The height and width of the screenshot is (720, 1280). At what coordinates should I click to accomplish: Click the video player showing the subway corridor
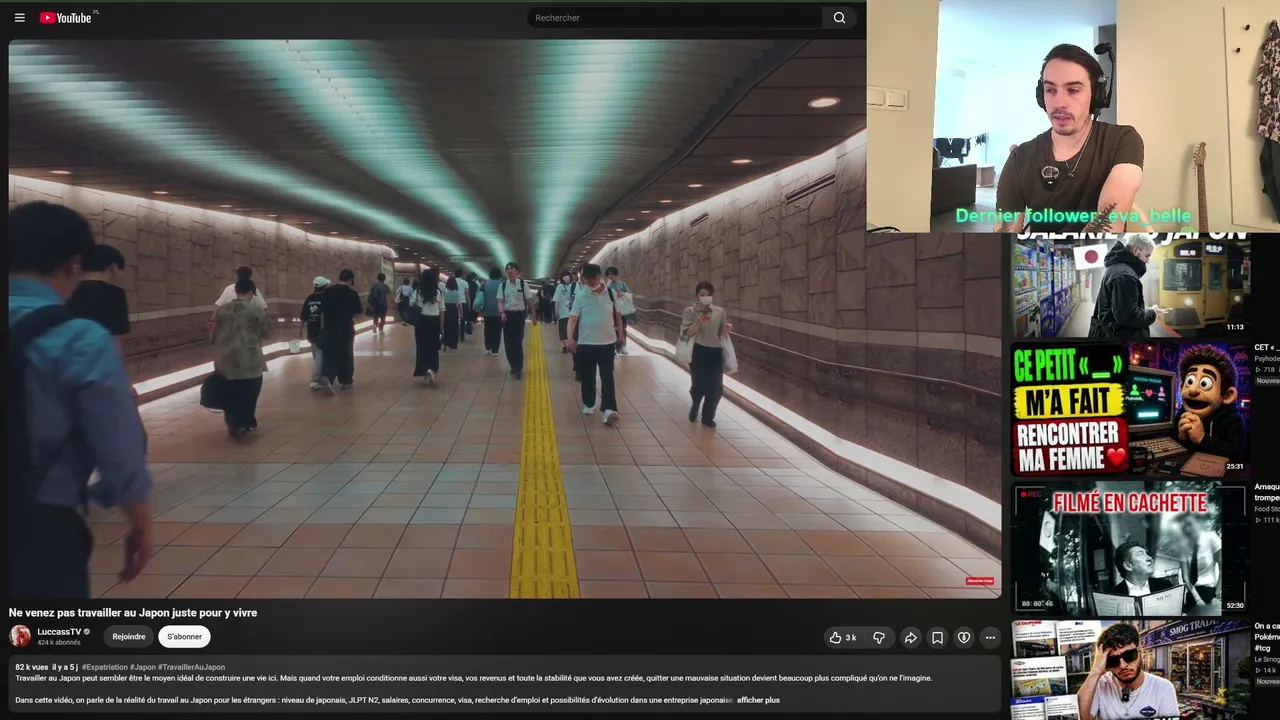point(505,319)
